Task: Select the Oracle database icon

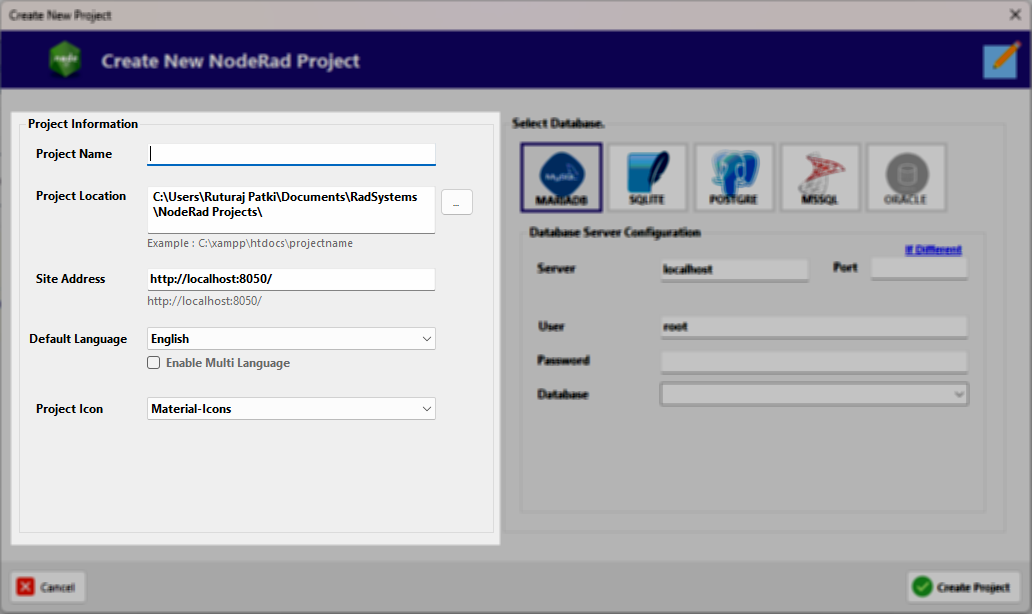Action: point(906,178)
